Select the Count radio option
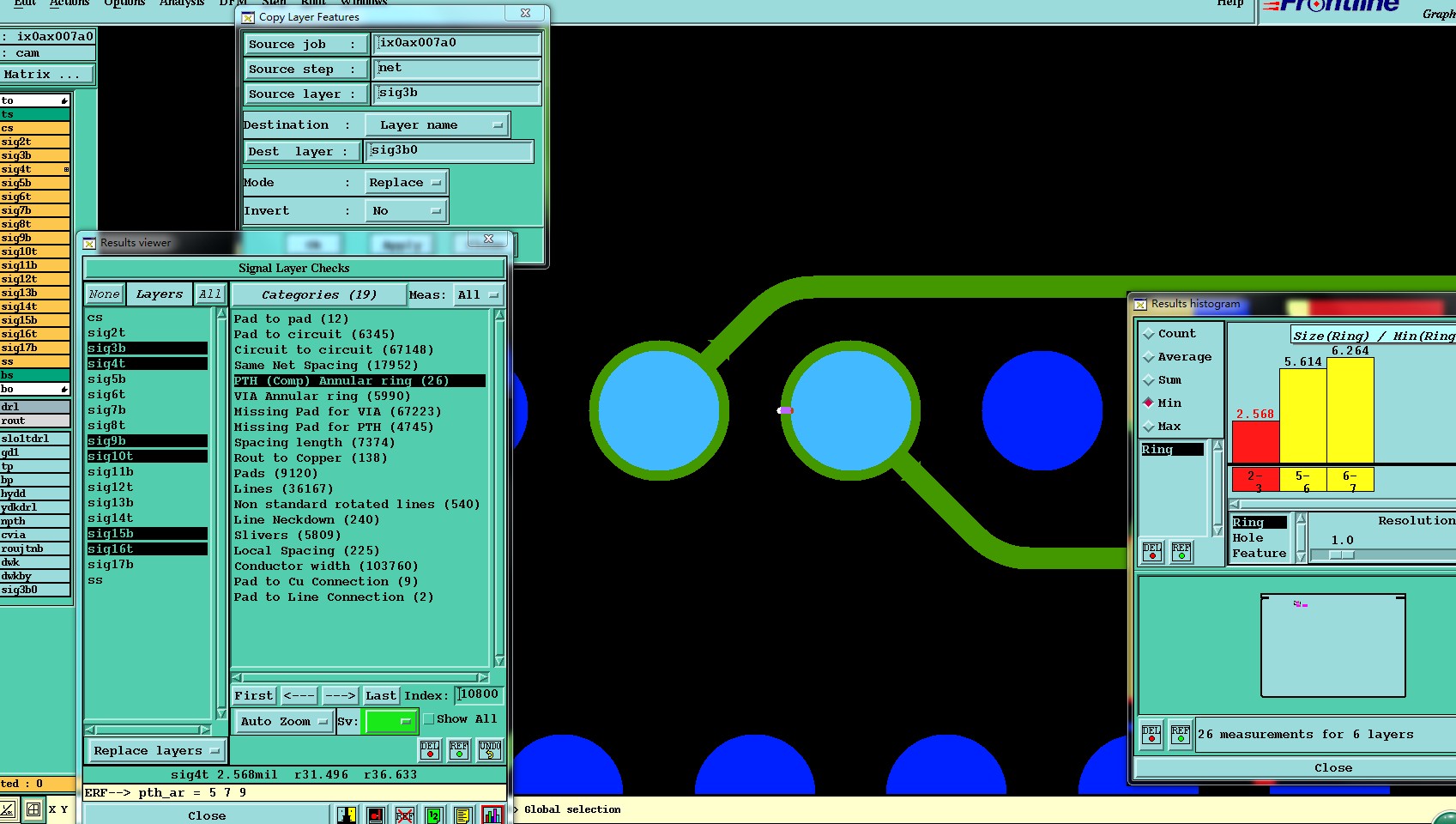Viewport: 1456px width, 824px height. click(x=1149, y=334)
